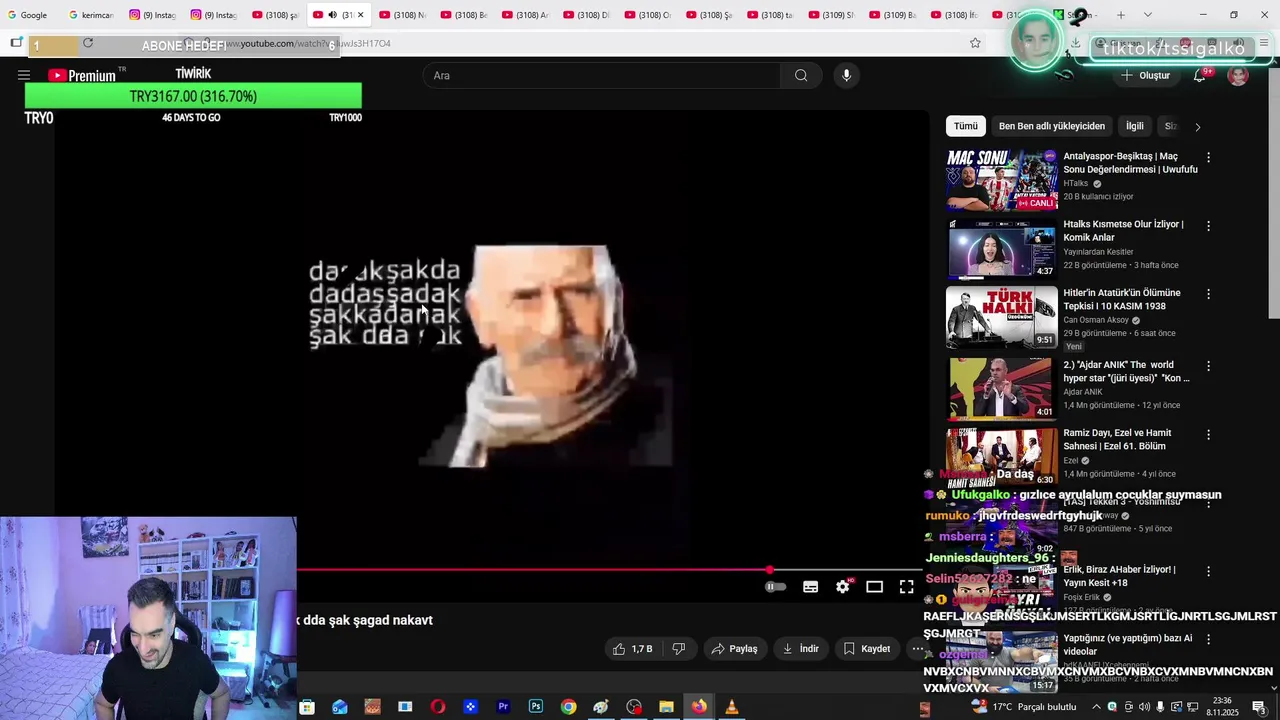
Task: Dislike the video
Action: [678, 649]
